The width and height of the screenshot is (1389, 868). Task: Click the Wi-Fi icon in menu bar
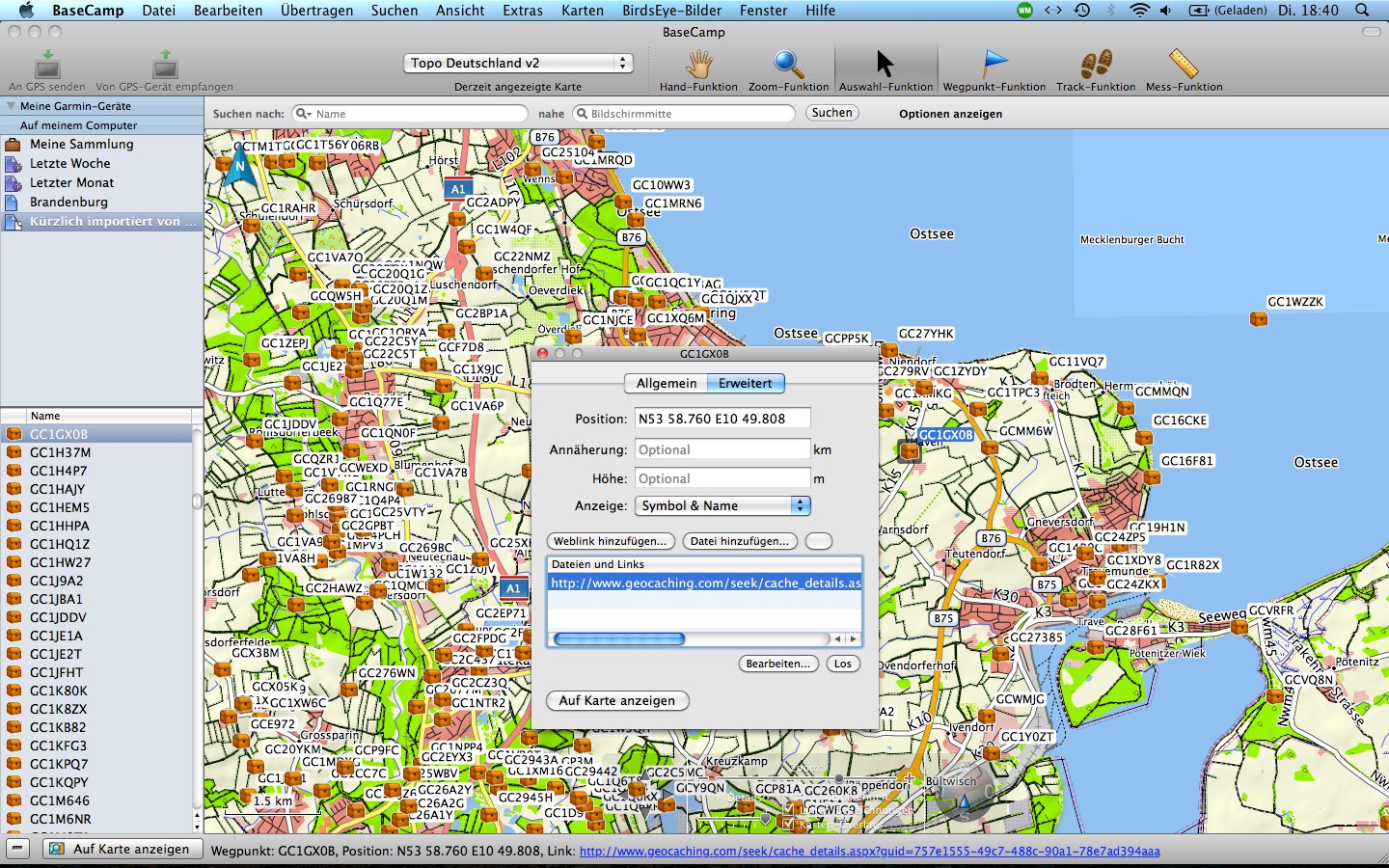(x=1139, y=11)
